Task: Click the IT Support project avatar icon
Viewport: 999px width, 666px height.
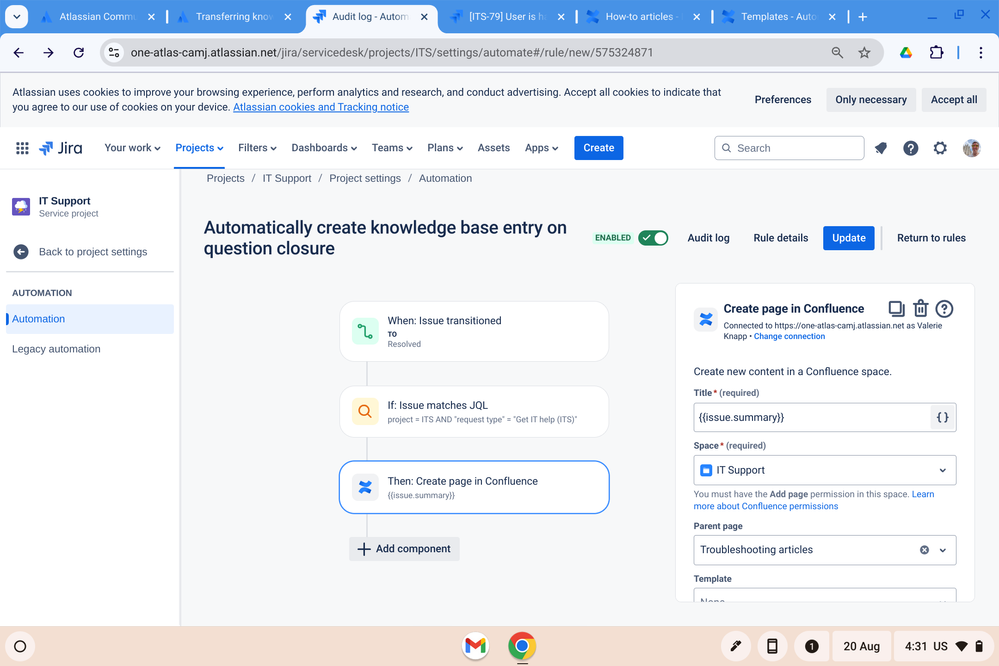Action: 21,206
